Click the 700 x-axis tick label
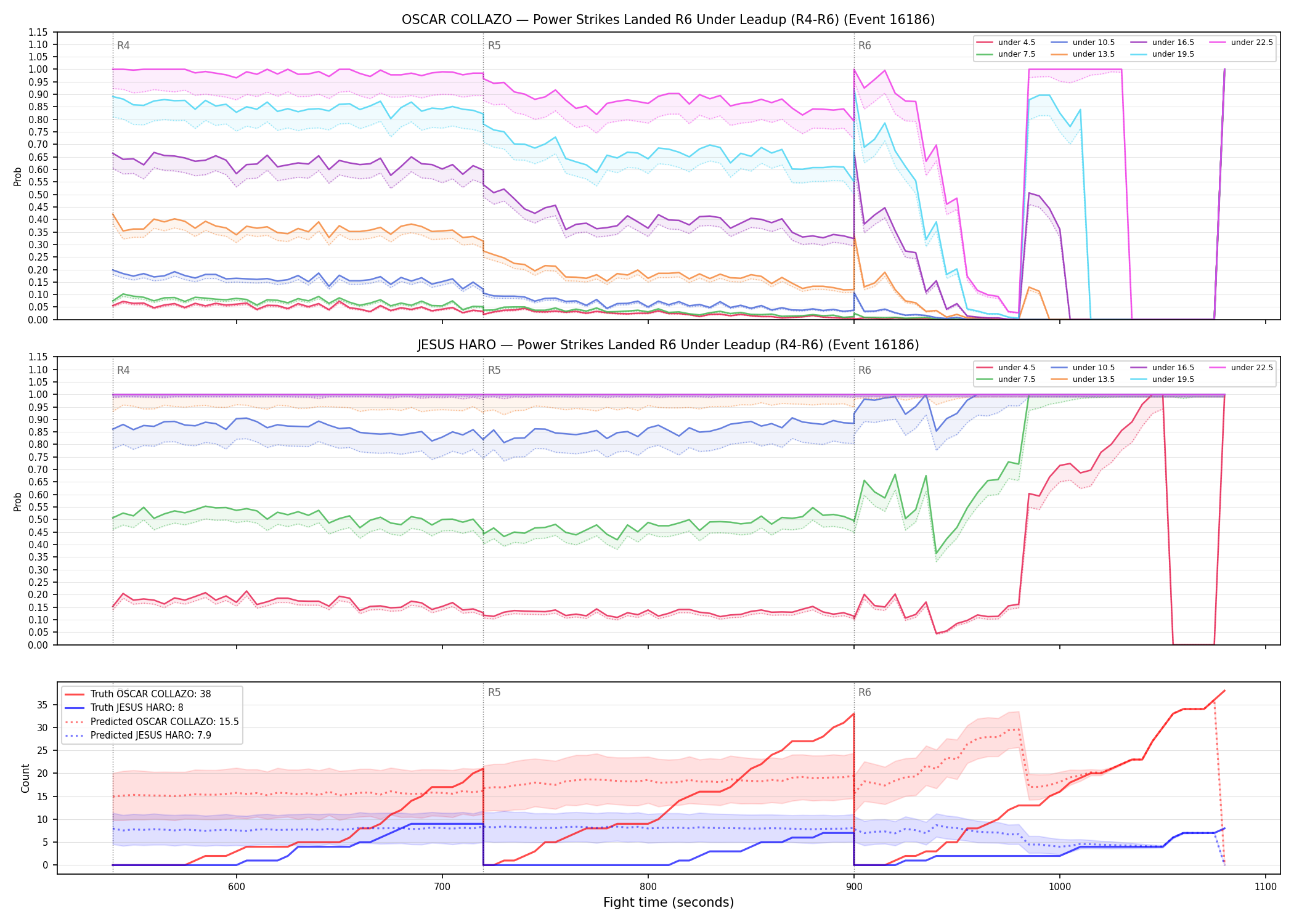Image resolution: width=1294 pixels, height=924 pixels. click(442, 887)
